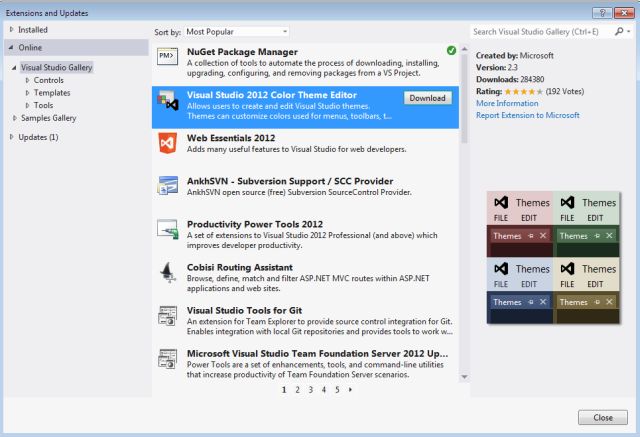Click the green theme preview swatch

[586, 224]
